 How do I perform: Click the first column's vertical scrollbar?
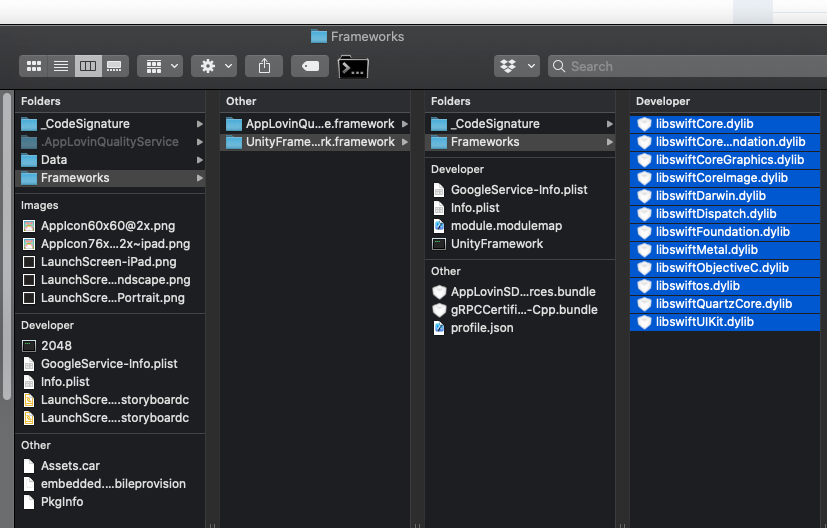[7, 246]
